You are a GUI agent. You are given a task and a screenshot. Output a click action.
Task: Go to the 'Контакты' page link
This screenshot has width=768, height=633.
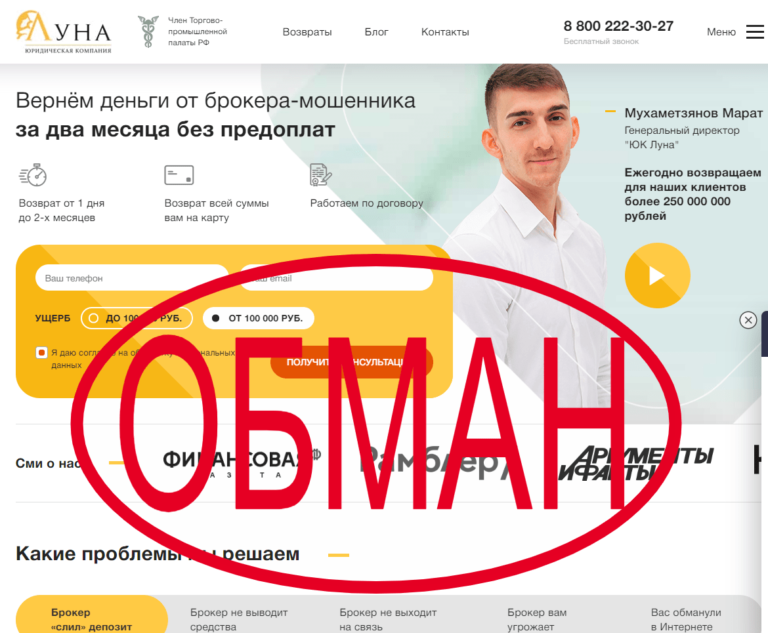[x=445, y=32]
